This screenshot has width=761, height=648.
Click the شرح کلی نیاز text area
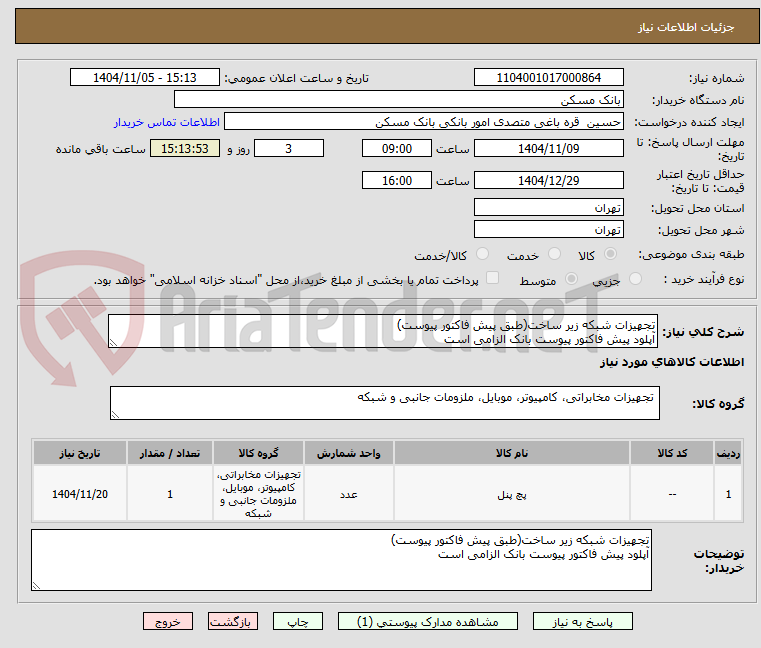click(x=383, y=331)
